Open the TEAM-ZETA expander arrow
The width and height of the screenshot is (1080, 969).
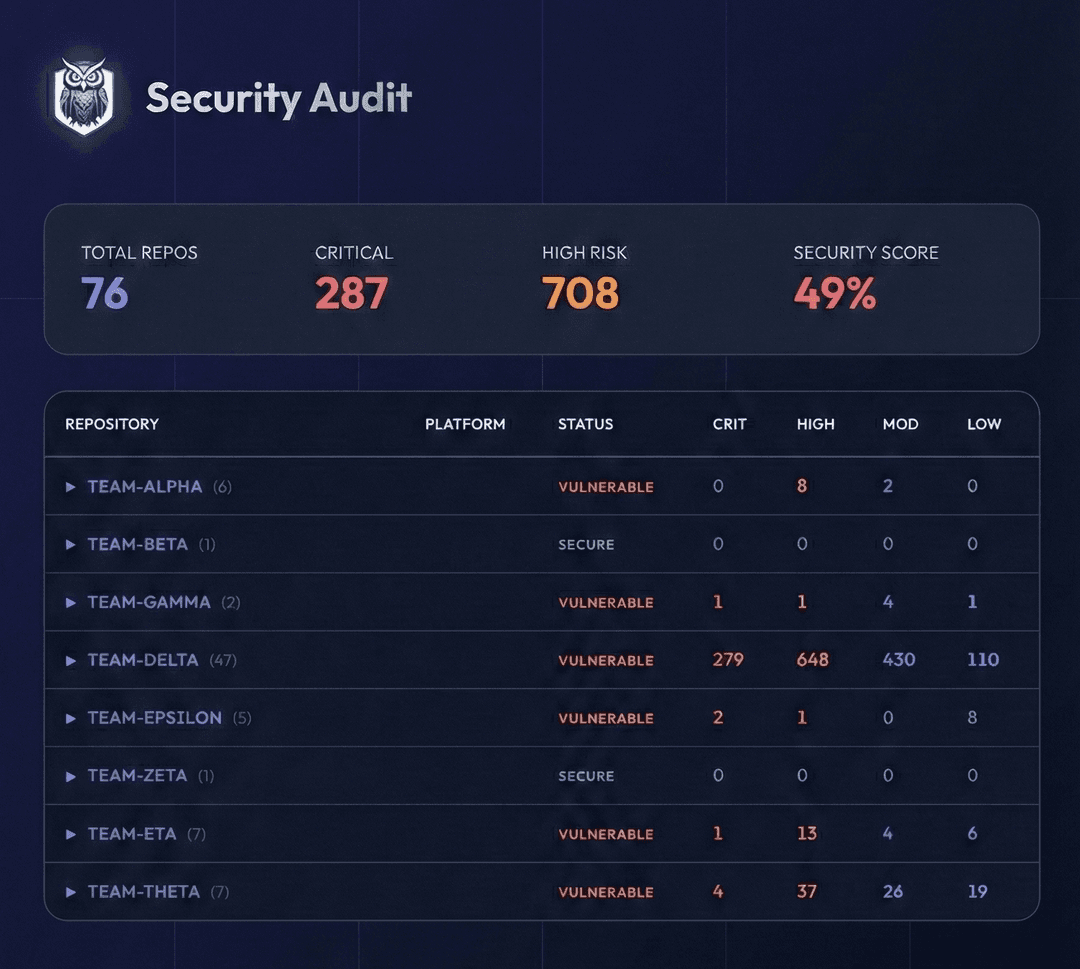click(x=71, y=776)
